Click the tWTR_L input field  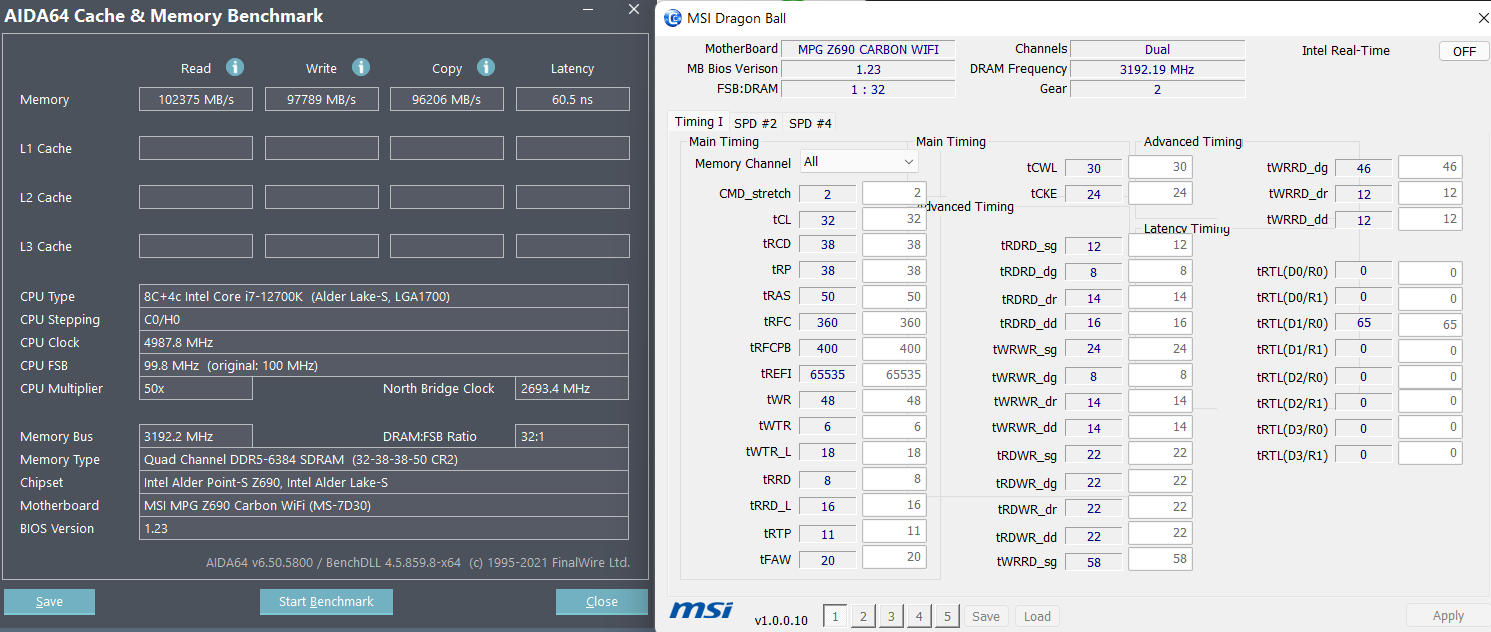(894, 453)
